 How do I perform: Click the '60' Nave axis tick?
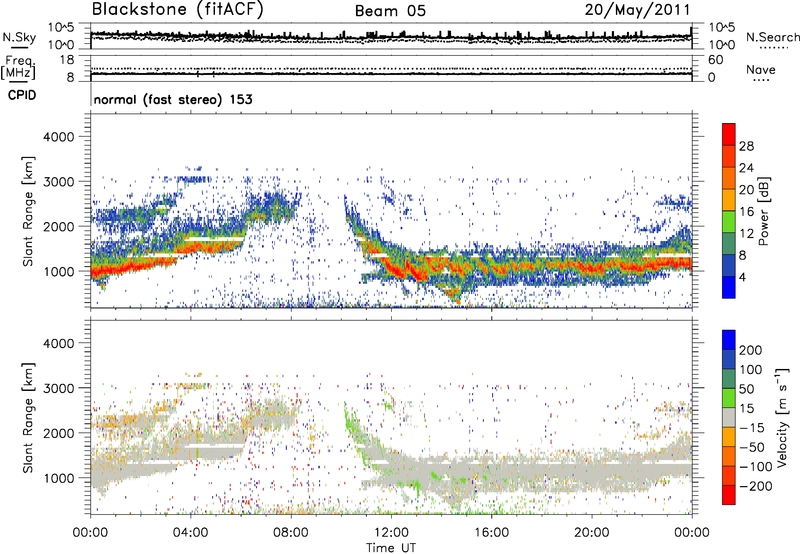pos(715,60)
